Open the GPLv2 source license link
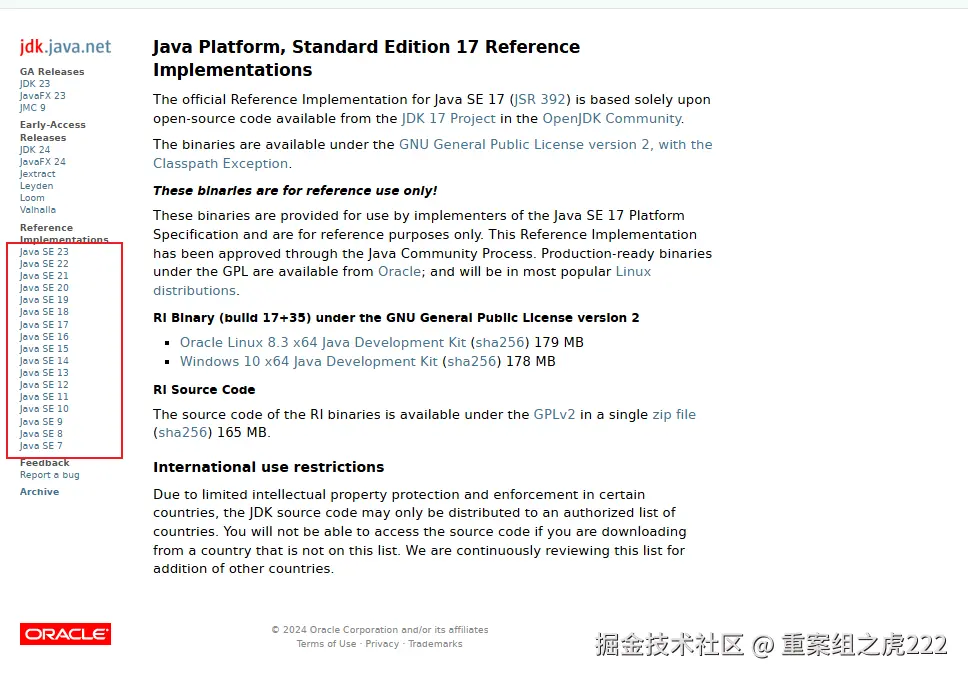The height and width of the screenshot is (679, 968). tap(554, 415)
